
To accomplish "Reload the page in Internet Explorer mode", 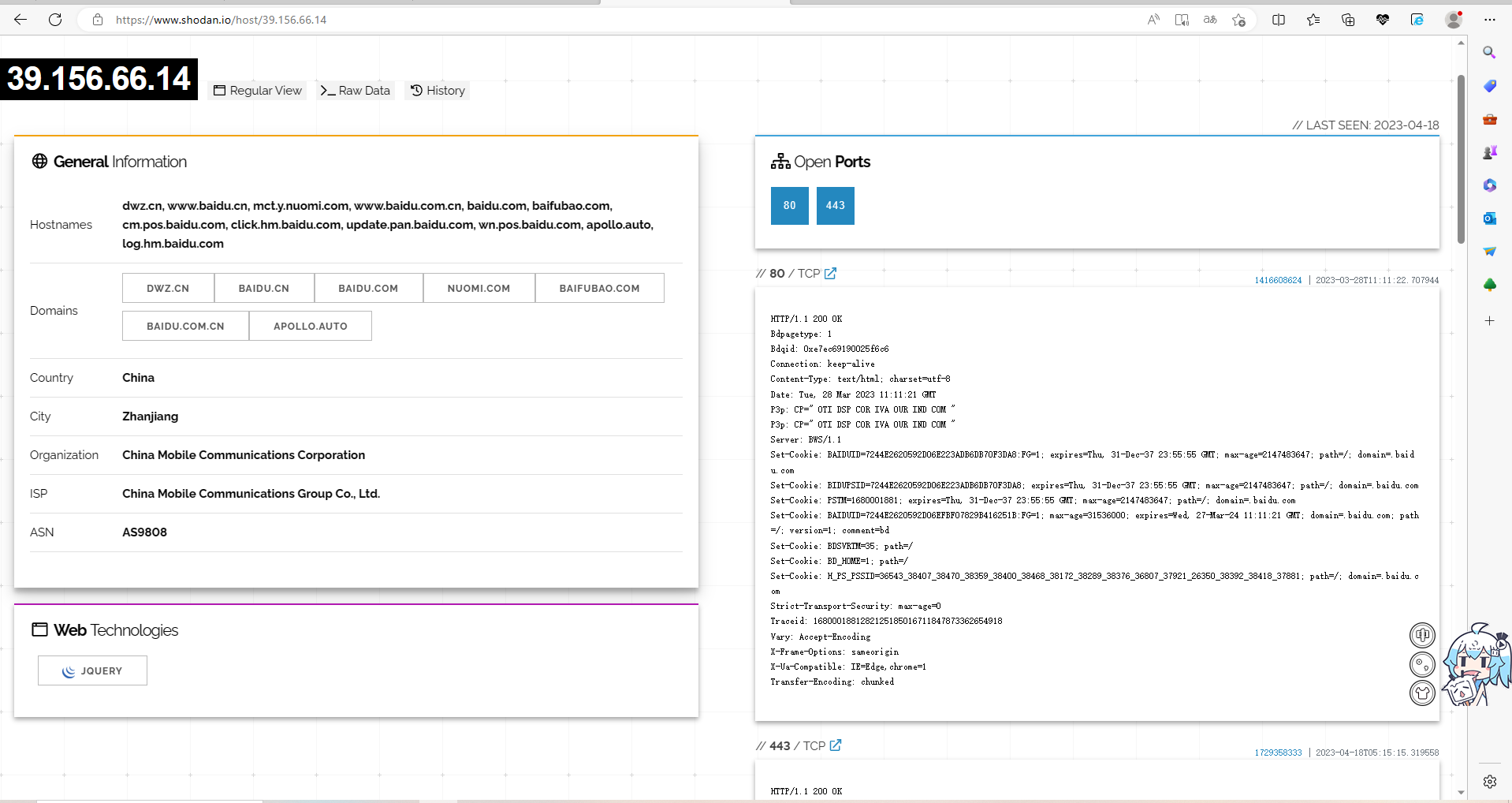I will point(1417,20).
